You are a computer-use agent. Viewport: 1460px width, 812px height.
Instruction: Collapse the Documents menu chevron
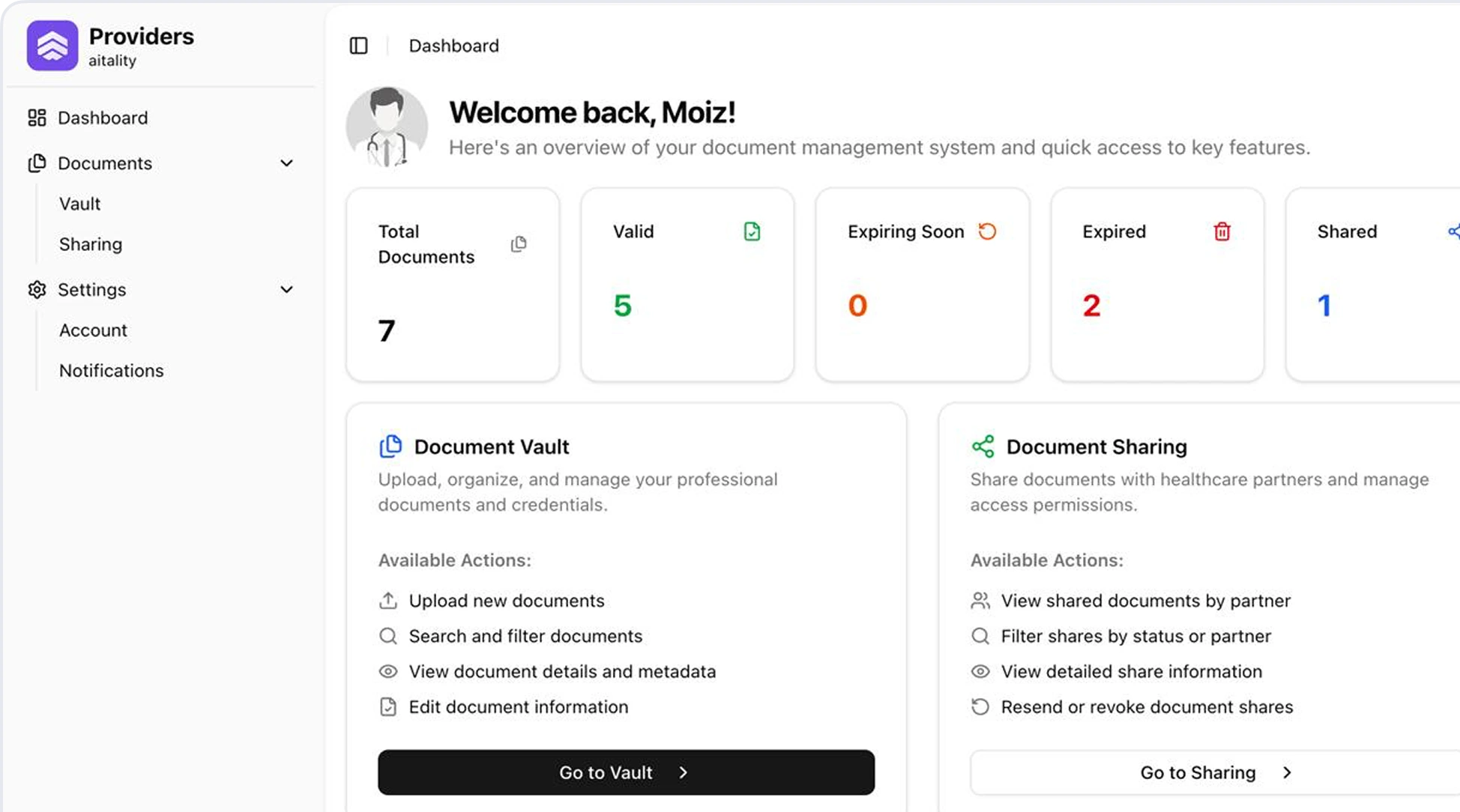coord(286,163)
